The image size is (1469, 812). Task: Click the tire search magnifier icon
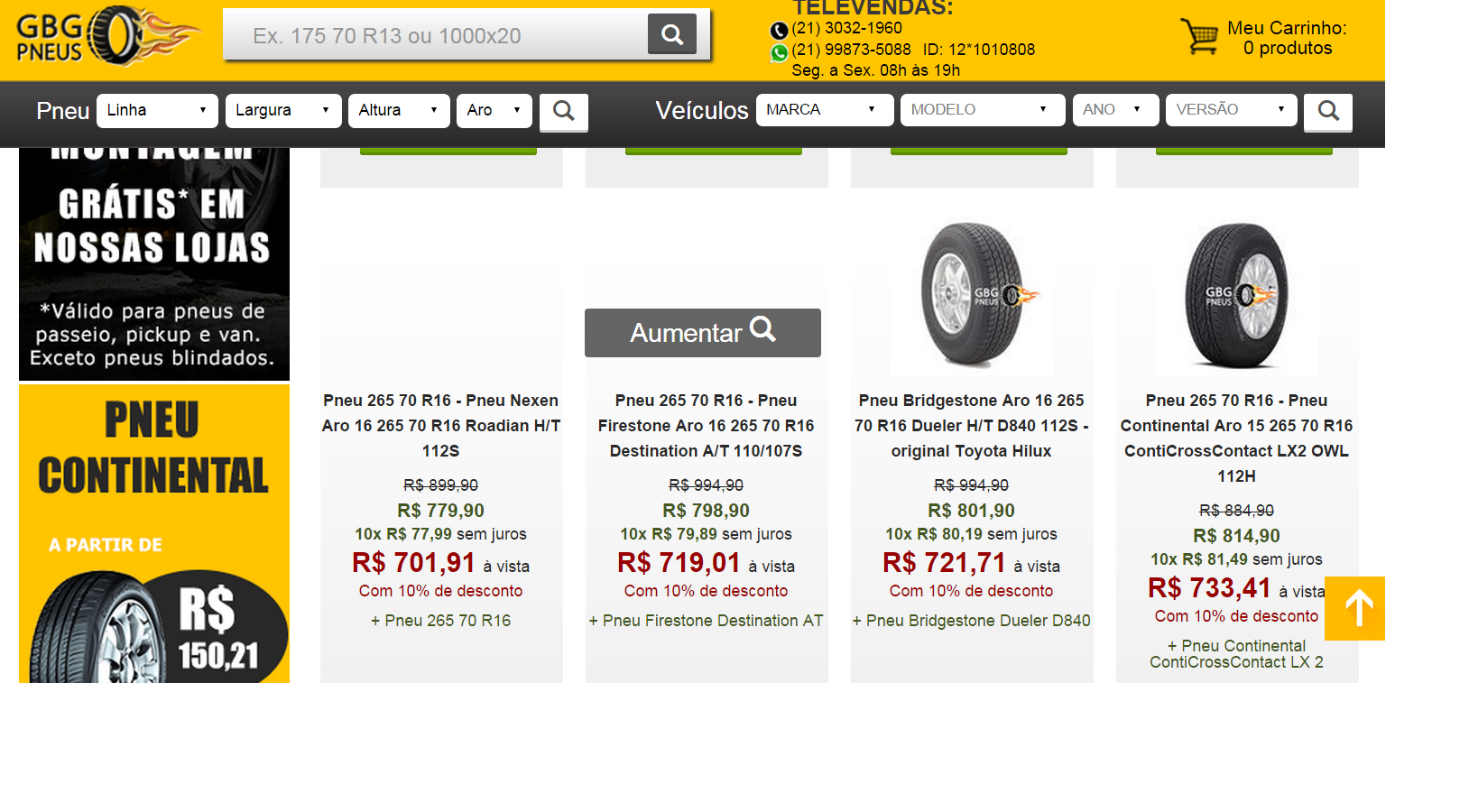[x=564, y=111]
